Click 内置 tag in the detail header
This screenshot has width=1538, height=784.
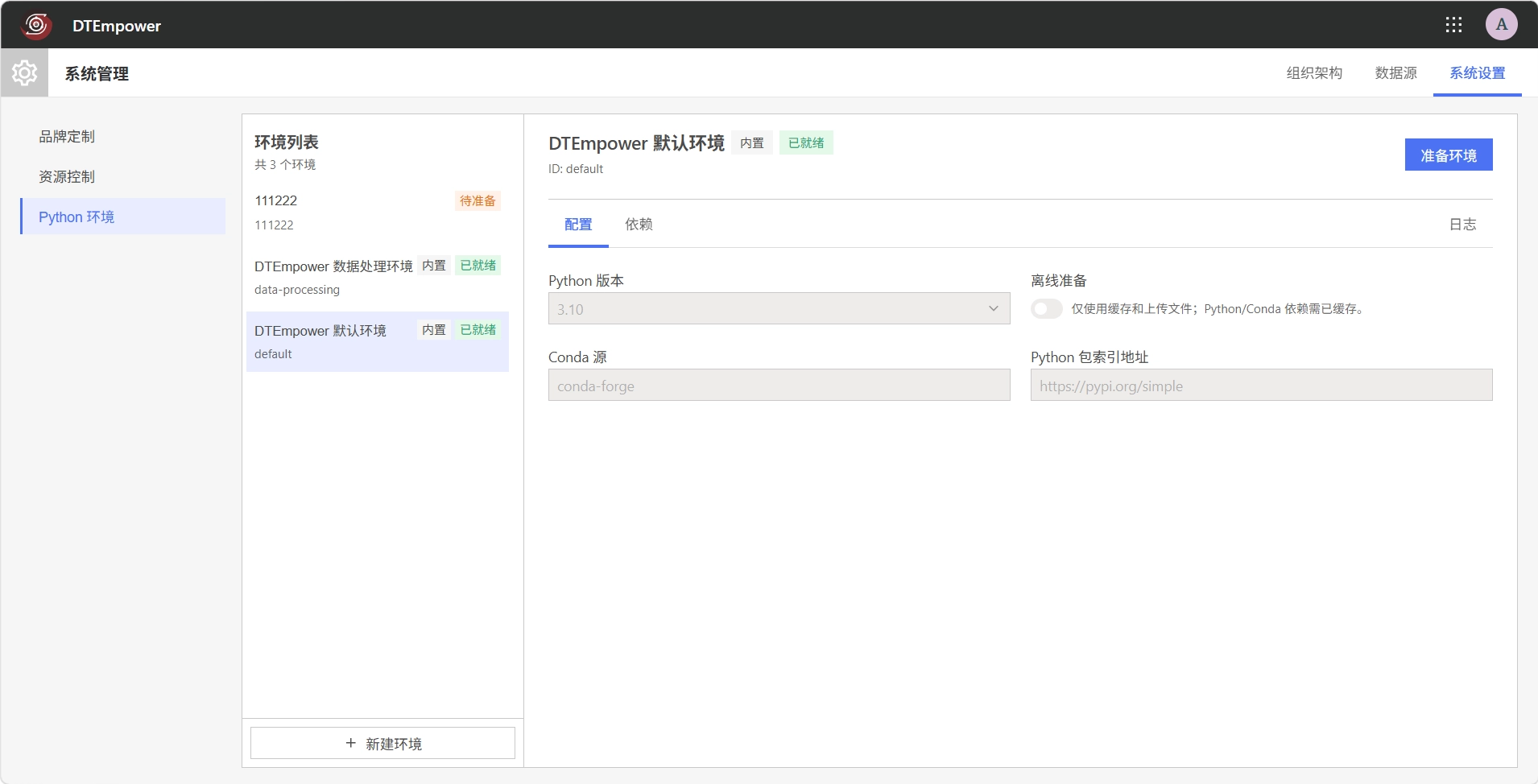(x=752, y=142)
